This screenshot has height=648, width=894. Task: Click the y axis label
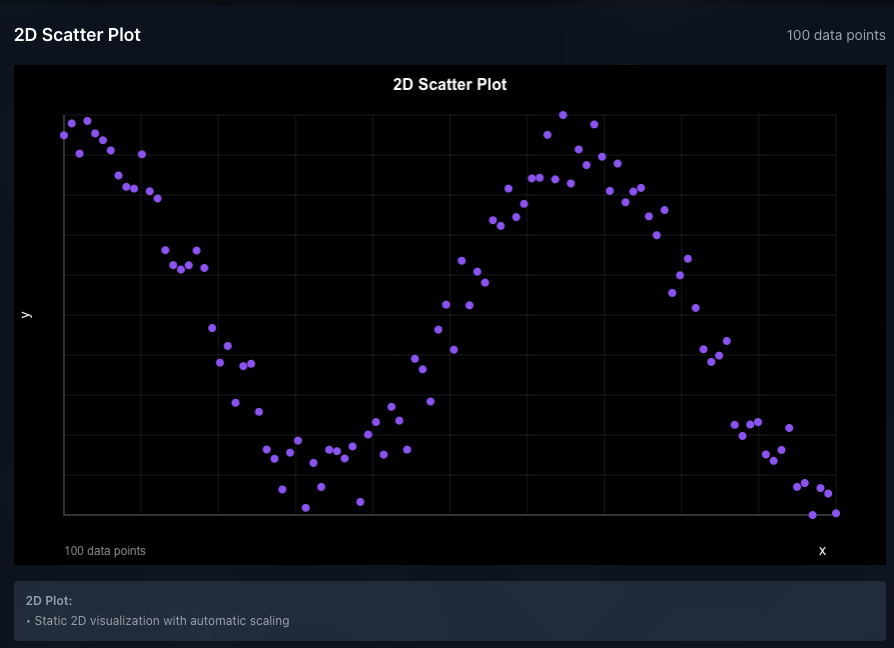point(27,313)
